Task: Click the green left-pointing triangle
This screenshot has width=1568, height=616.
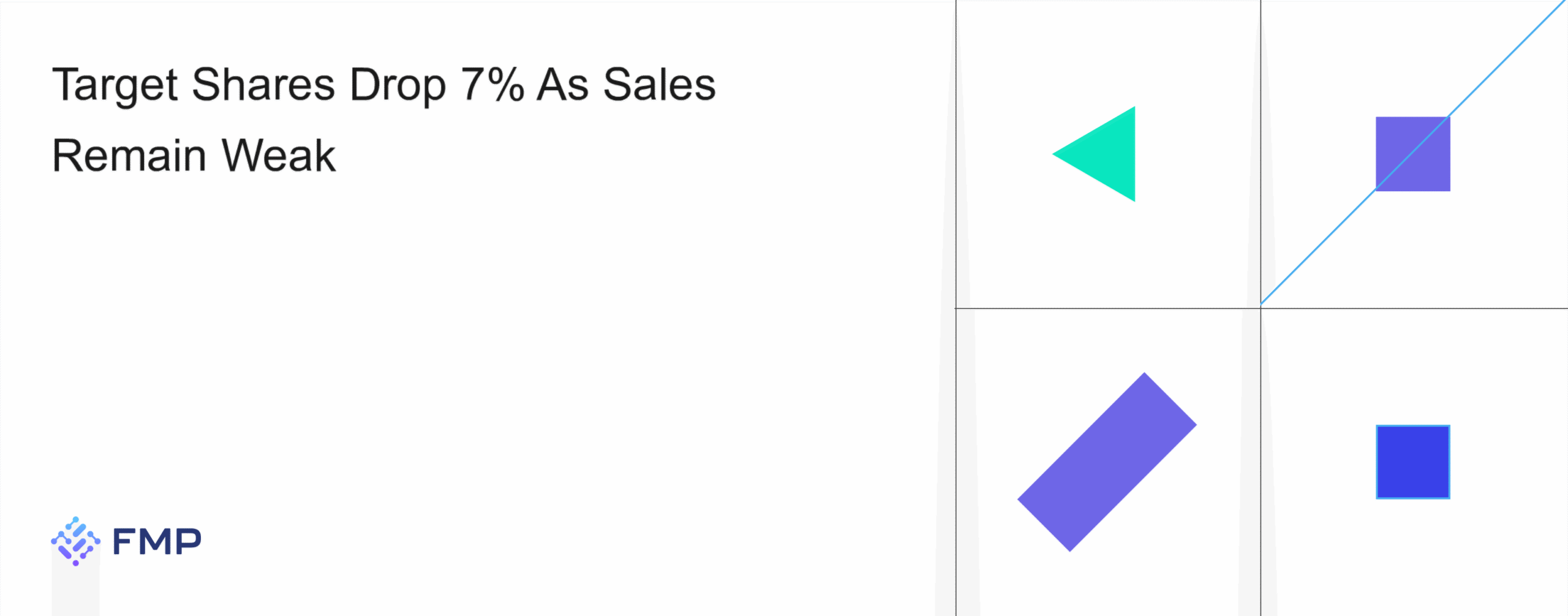Action: [1106, 154]
